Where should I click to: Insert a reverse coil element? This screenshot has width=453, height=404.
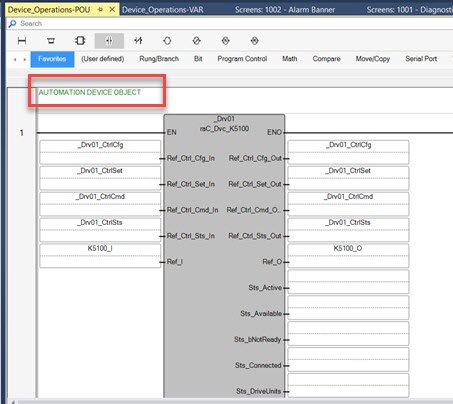point(196,41)
